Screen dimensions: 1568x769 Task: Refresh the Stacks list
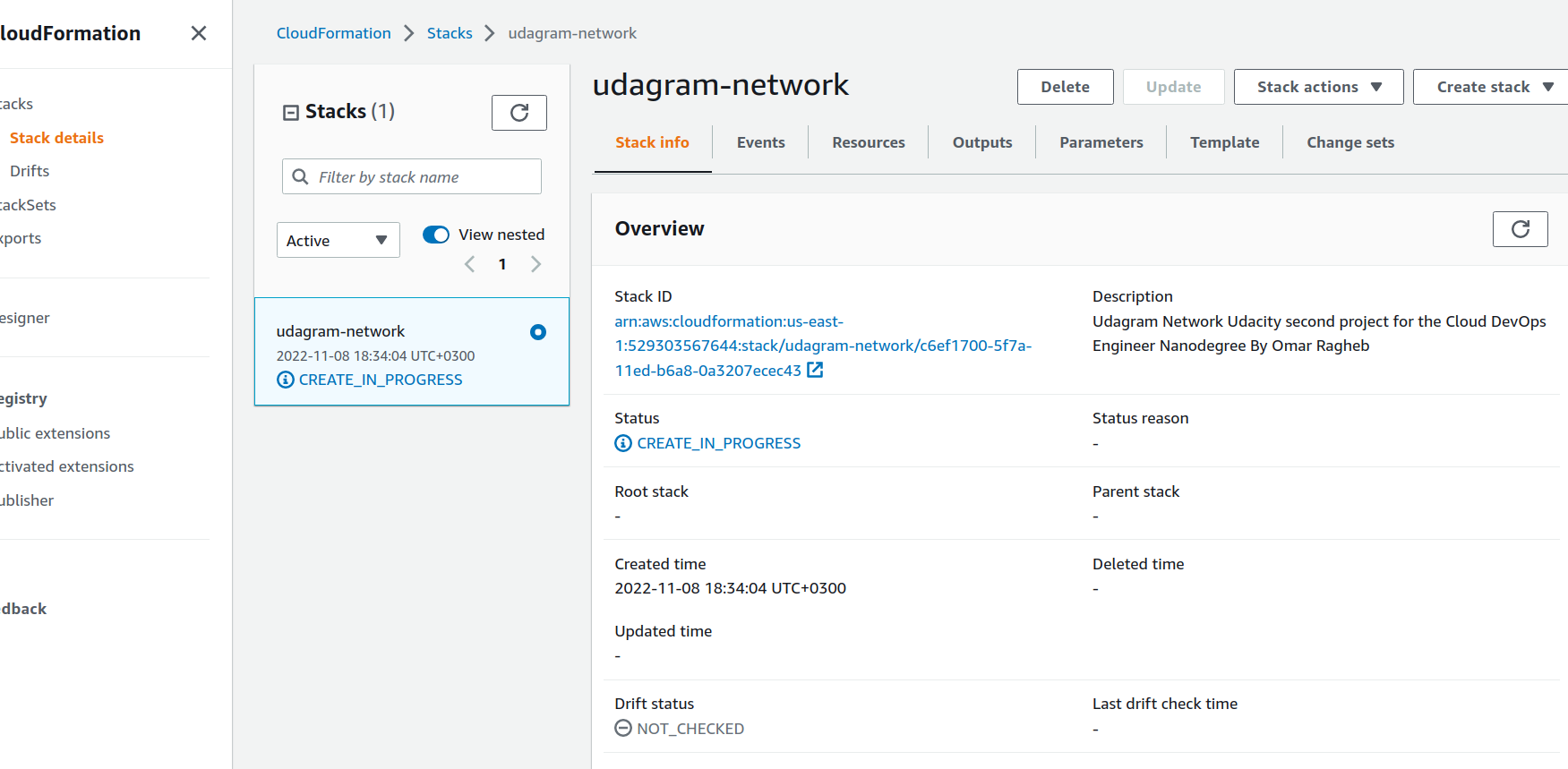click(x=519, y=113)
